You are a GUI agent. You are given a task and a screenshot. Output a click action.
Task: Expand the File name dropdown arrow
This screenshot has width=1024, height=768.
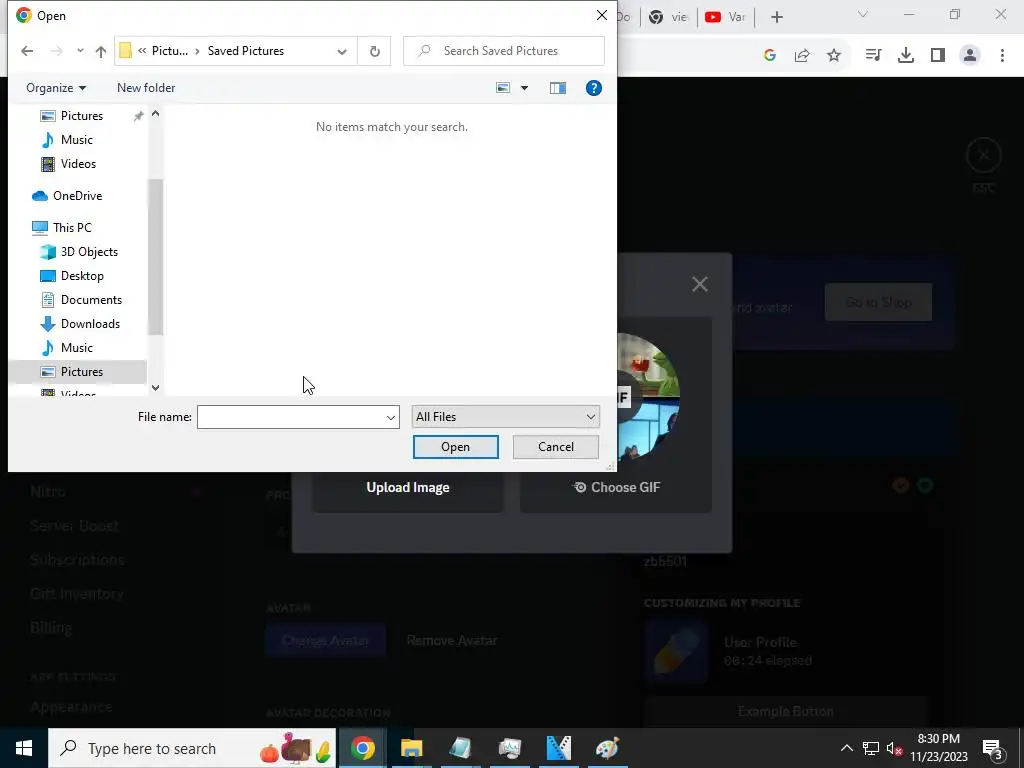tap(391, 417)
